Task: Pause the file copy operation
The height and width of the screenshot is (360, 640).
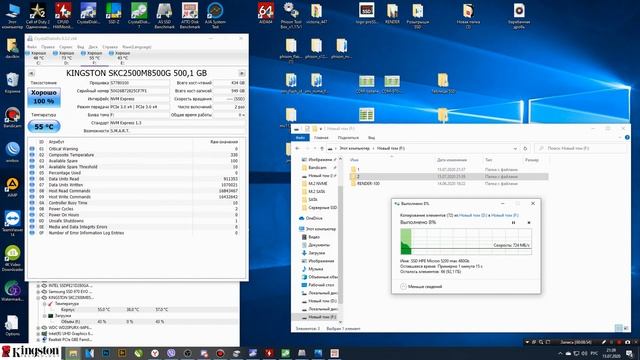Action: coord(513,222)
